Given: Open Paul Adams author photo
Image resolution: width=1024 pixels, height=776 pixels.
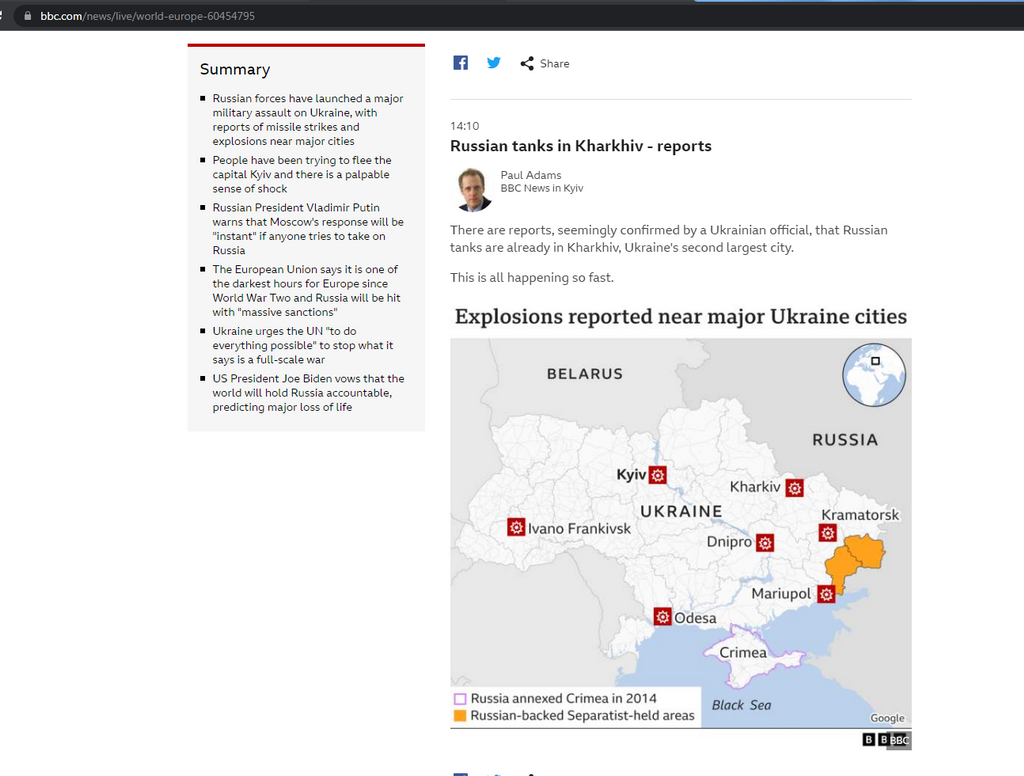Looking at the screenshot, I should (x=473, y=189).
